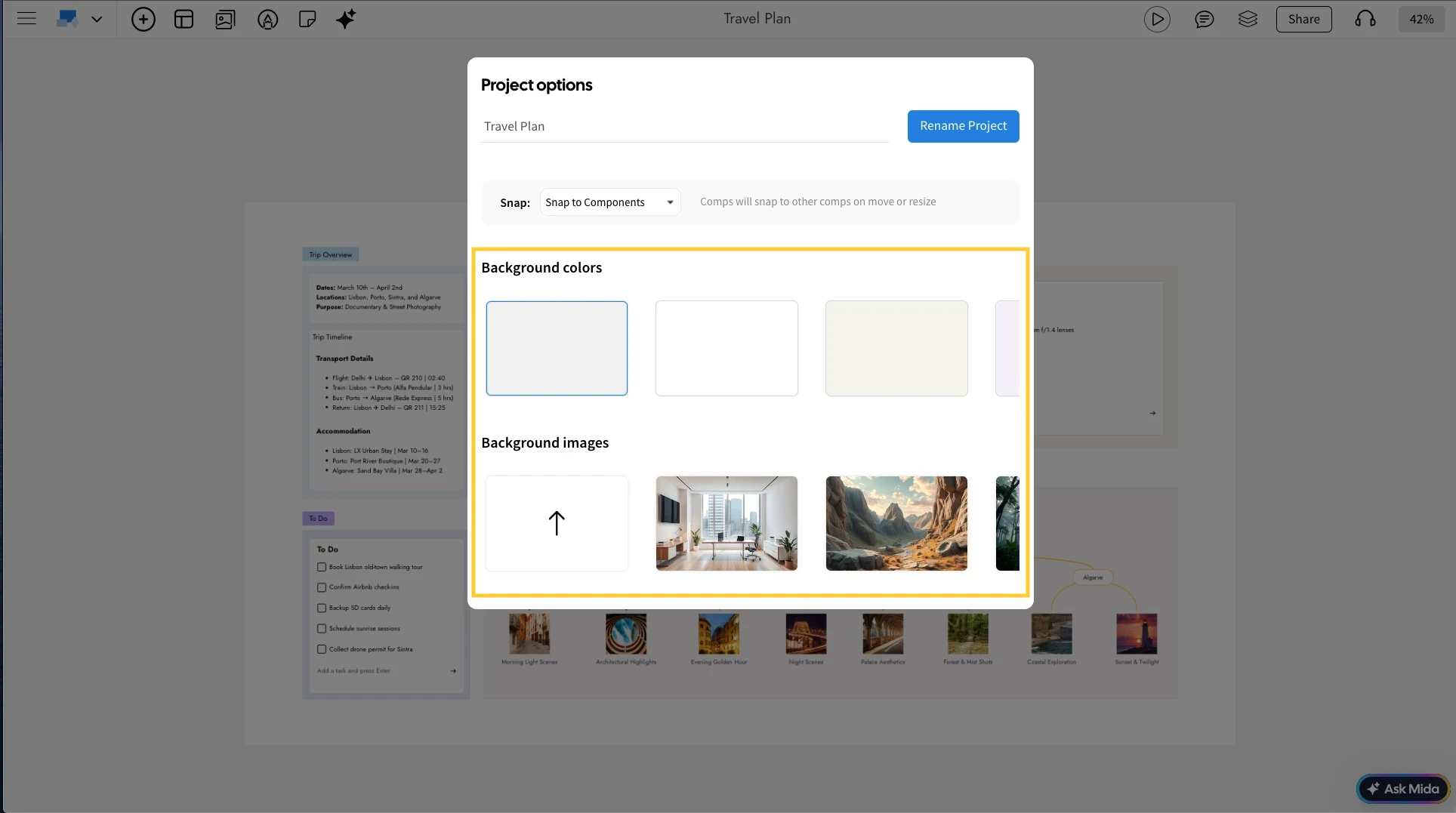Check off Book Lisbon old-town walking tour
The height and width of the screenshot is (813, 1456).
(x=322, y=567)
